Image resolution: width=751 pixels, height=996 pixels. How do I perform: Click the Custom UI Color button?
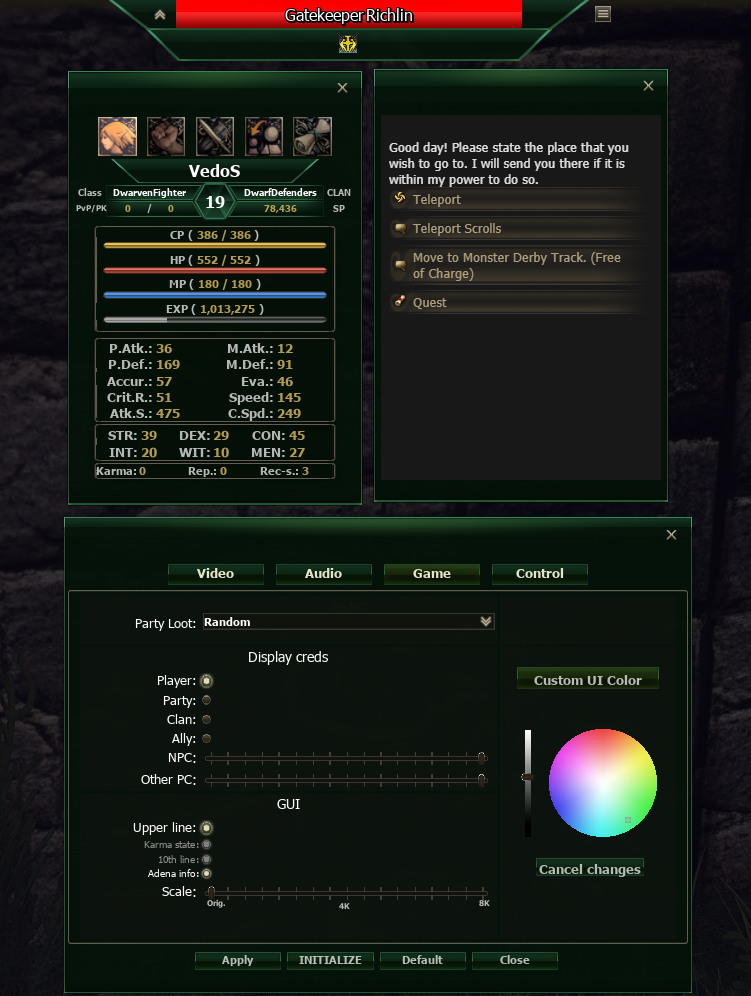pyautogui.click(x=588, y=679)
